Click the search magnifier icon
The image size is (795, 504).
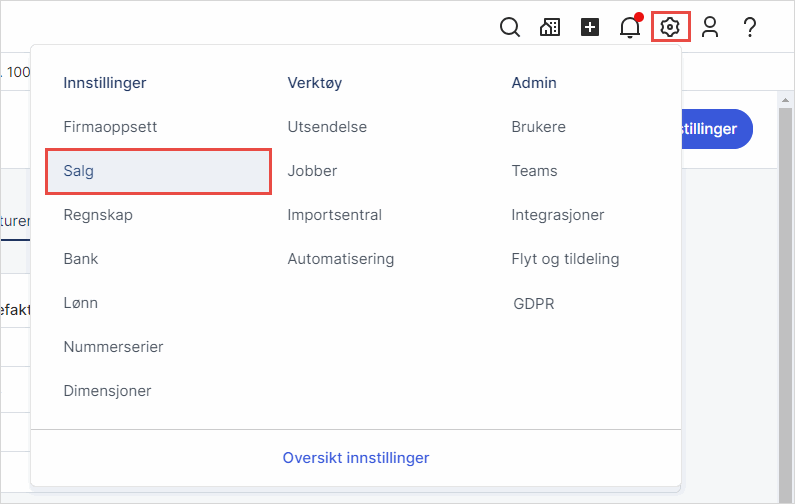tap(510, 28)
